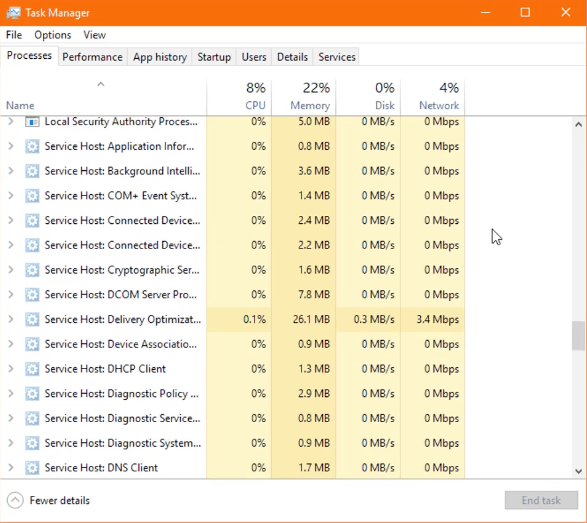
Task: Select the 1.7 MB memory cell
Action: pyautogui.click(x=304, y=468)
